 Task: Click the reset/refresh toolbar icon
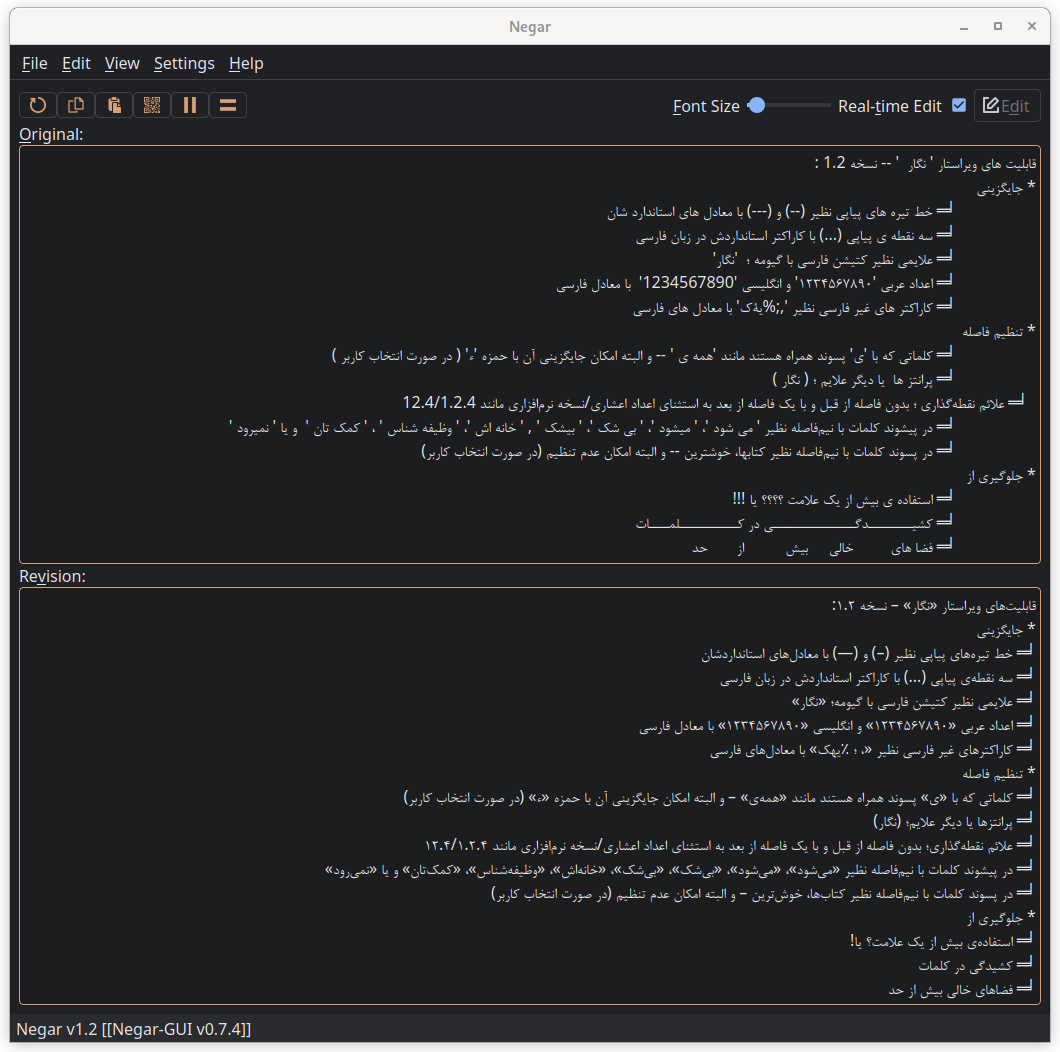38,105
